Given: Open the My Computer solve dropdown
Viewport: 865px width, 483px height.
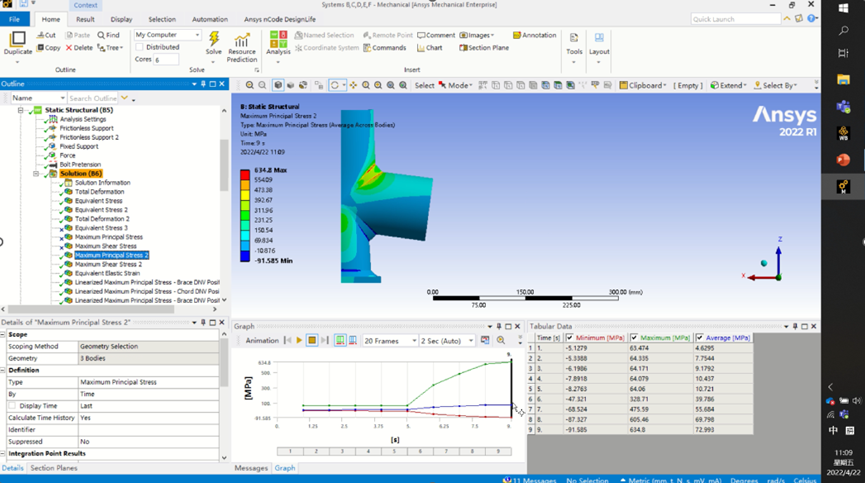Looking at the screenshot, I should point(167,35).
